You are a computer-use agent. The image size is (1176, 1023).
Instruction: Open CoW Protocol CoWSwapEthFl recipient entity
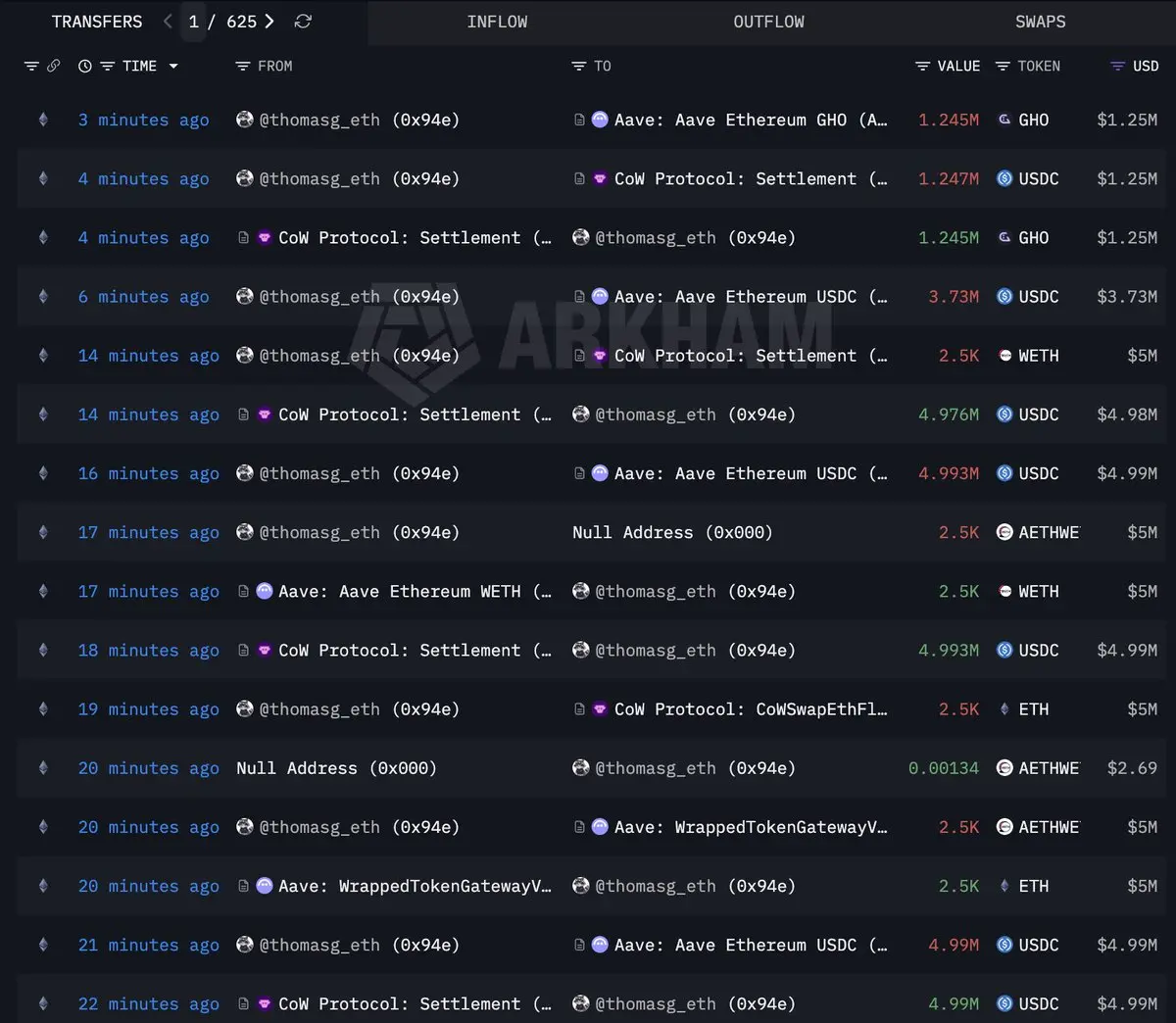tap(751, 708)
